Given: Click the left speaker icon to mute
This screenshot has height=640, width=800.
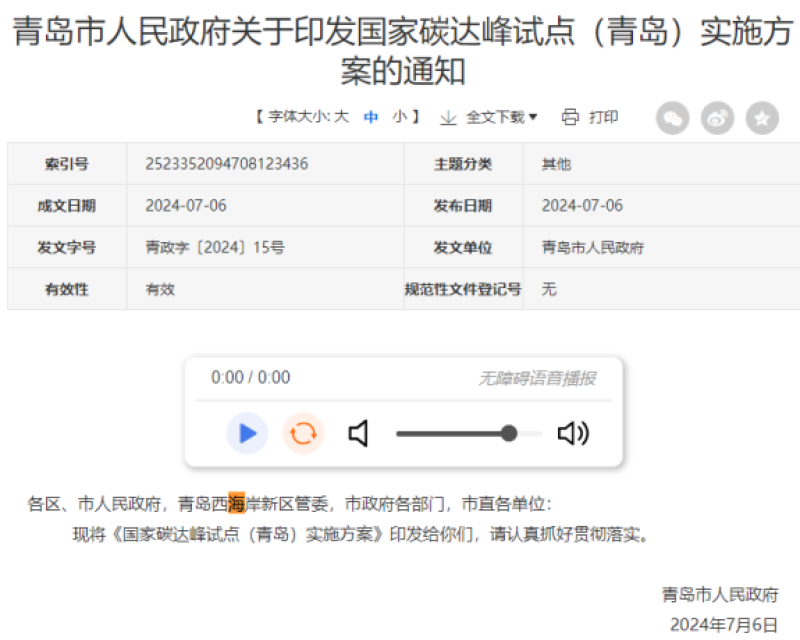Looking at the screenshot, I should pos(358,433).
